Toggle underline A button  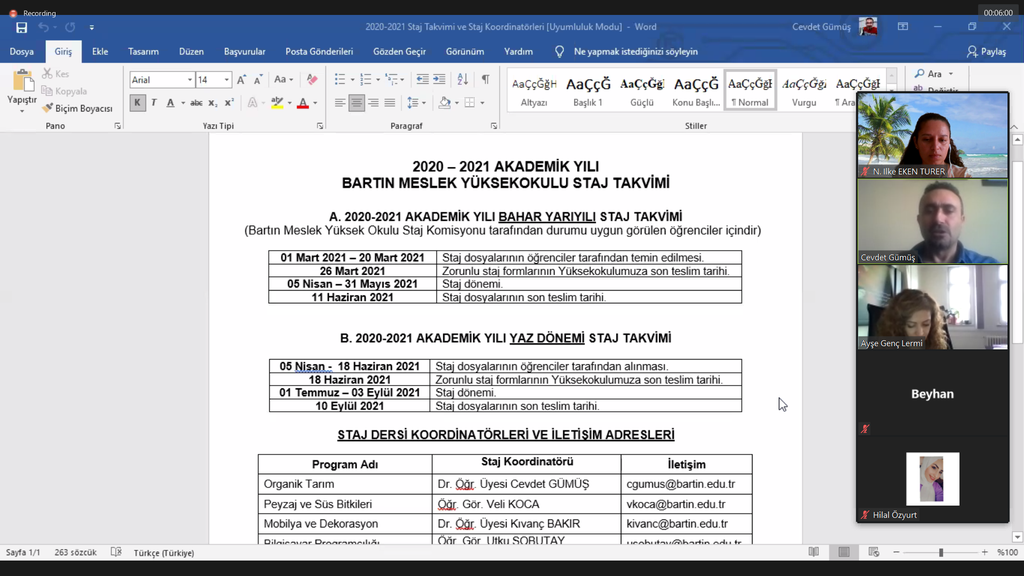(x=170, y=103)
